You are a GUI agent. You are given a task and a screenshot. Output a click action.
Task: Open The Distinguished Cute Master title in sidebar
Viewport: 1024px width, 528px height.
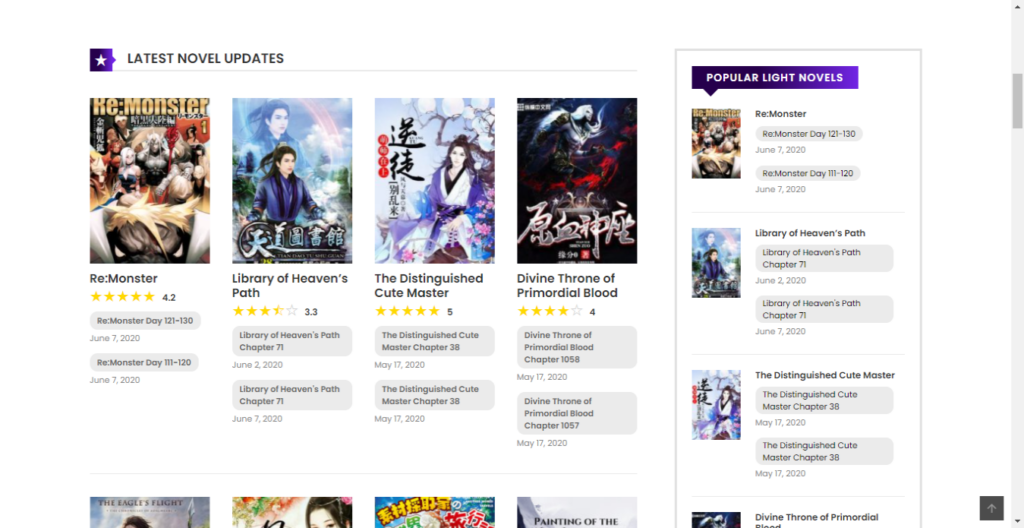pos(825,375)
